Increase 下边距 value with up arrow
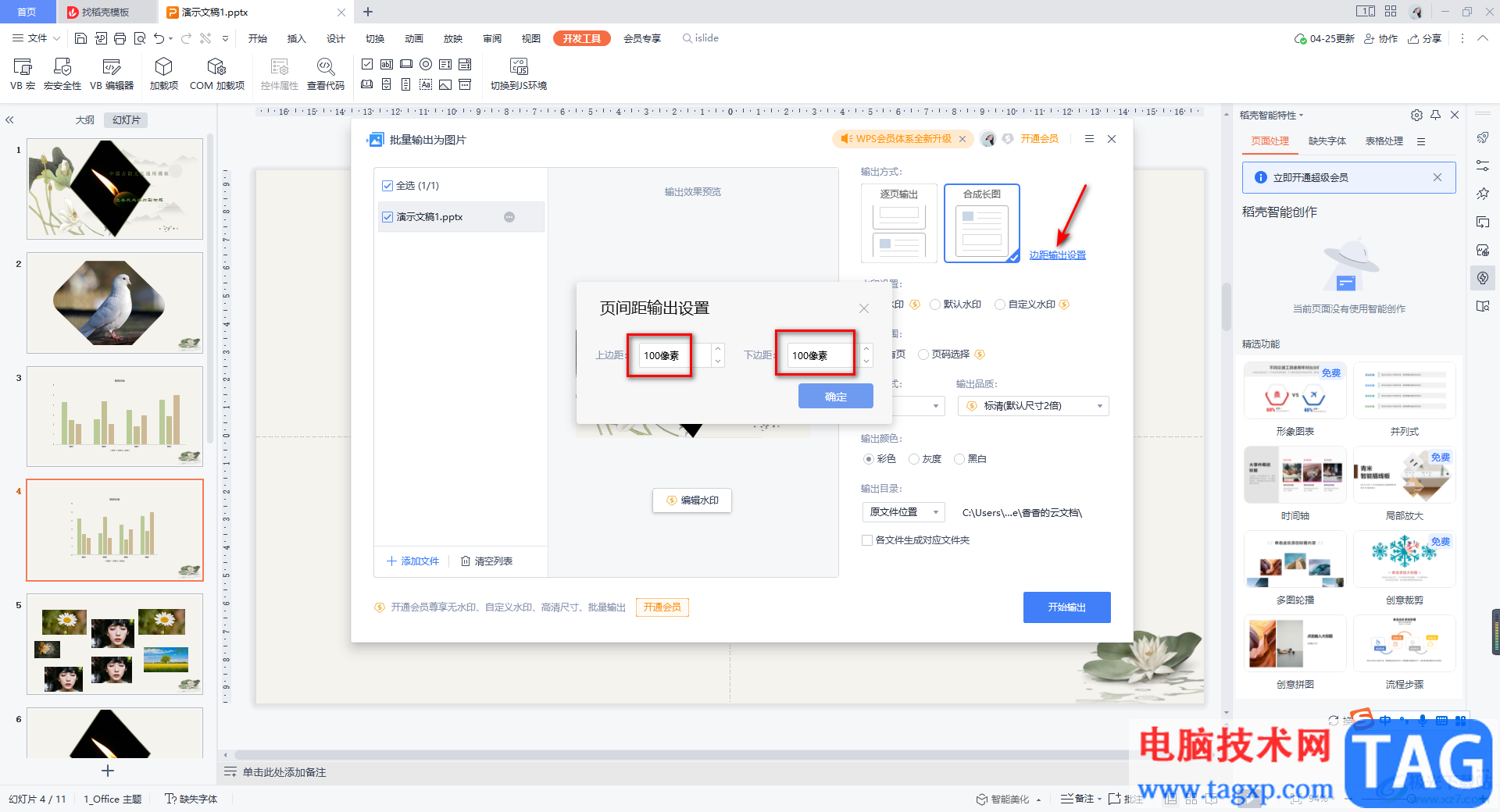1500x812 pixels. point(866,349)
